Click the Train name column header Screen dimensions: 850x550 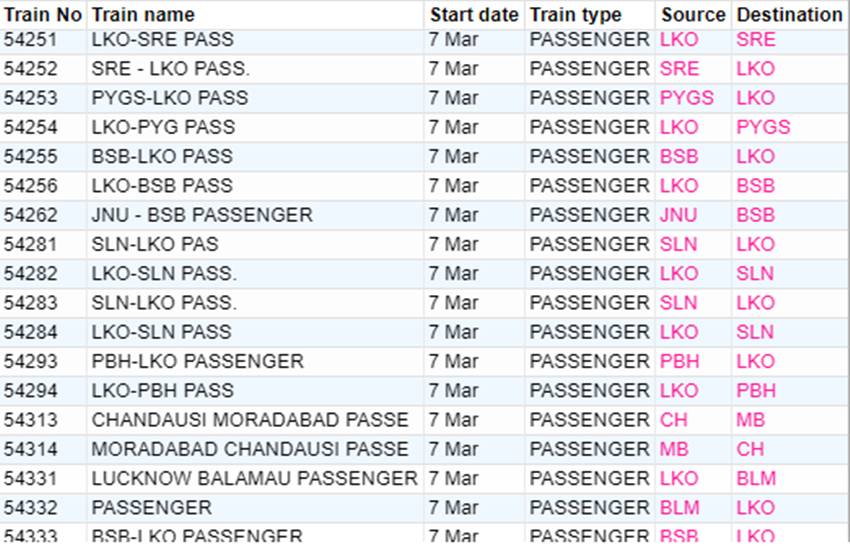click(x=143, y=15)
